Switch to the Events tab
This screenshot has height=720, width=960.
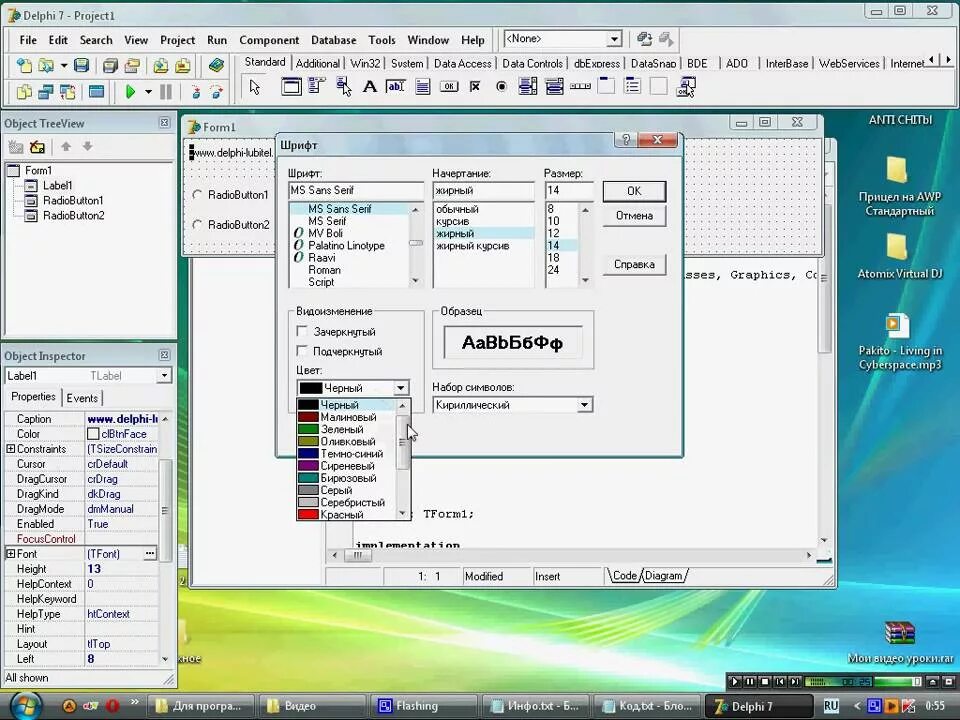82,398
